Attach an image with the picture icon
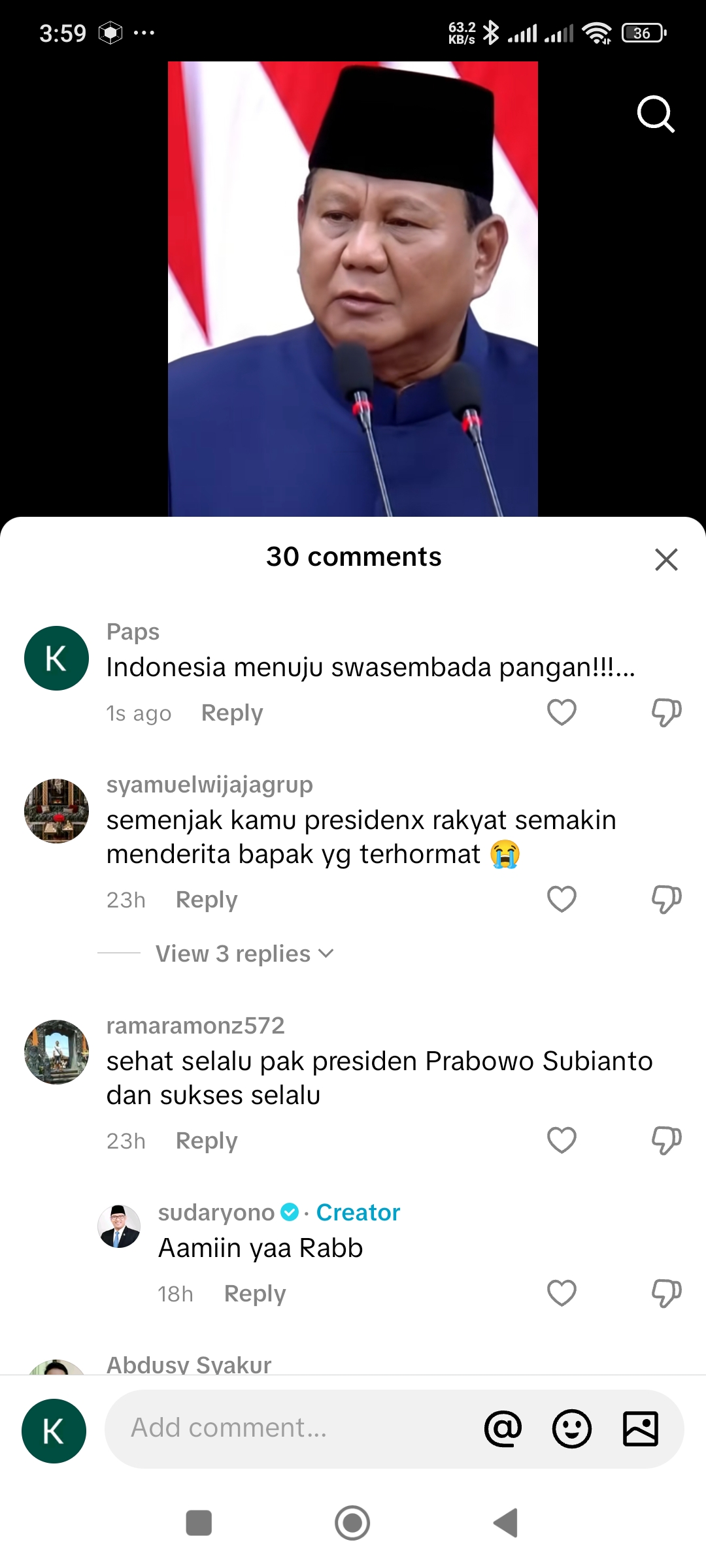 641,1429
